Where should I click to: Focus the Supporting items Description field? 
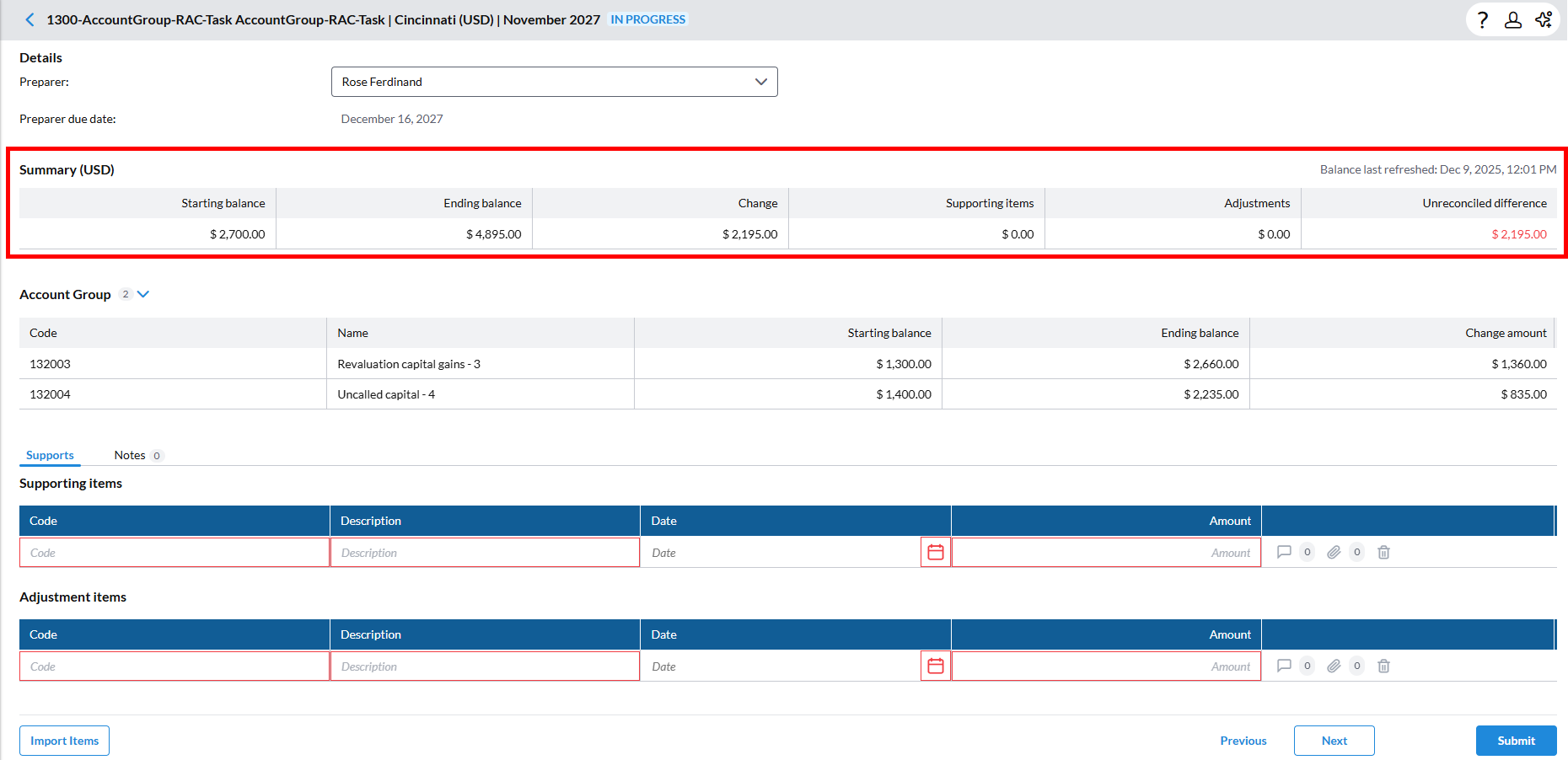pyautogui.click(x=485, y=553)
